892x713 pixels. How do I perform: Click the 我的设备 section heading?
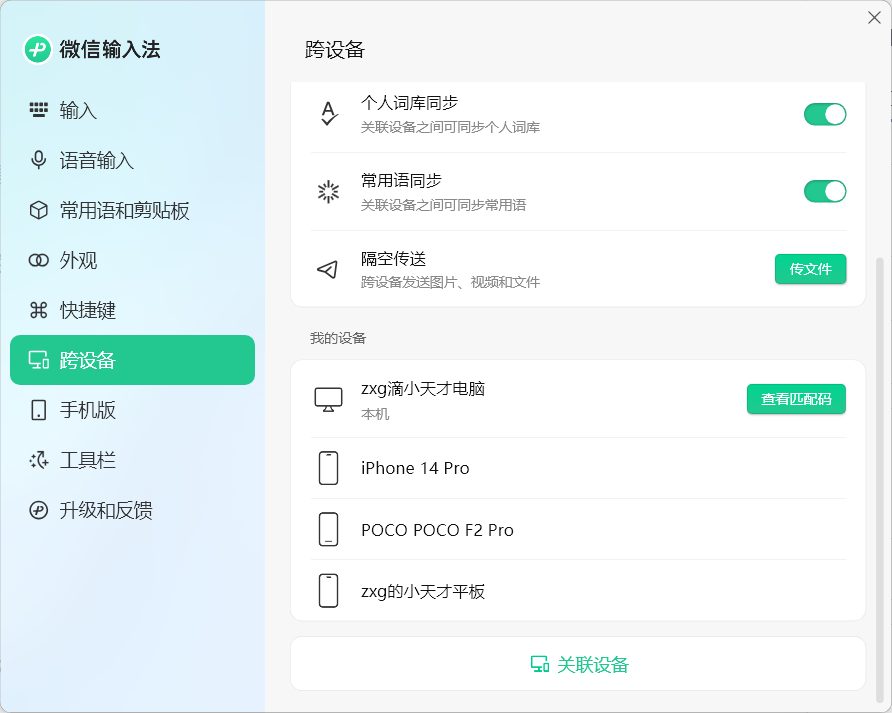click(x=338, y=338)
